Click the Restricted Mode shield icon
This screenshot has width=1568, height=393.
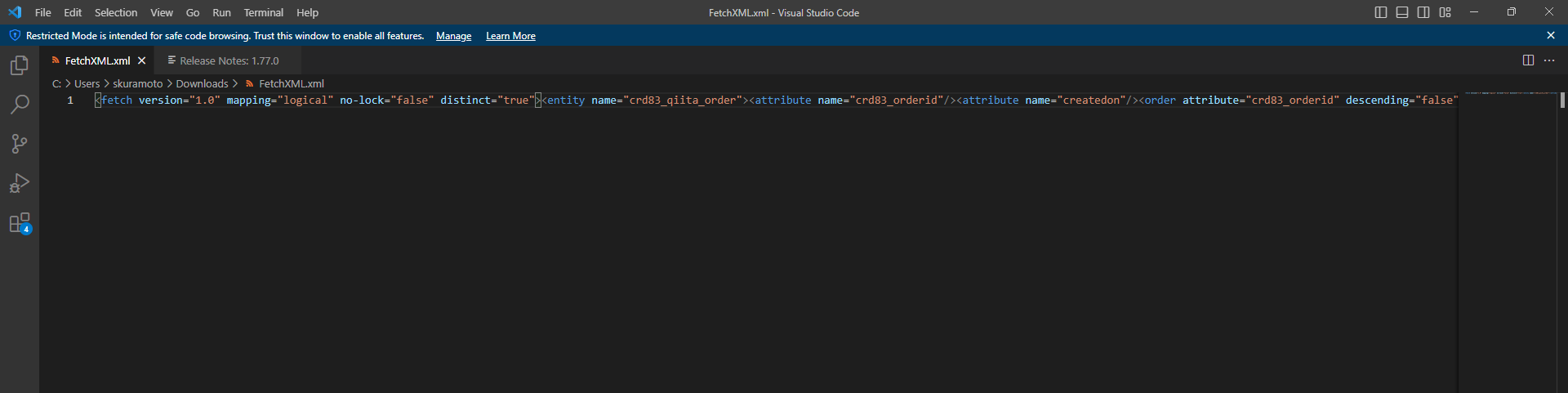coord(15,35)
